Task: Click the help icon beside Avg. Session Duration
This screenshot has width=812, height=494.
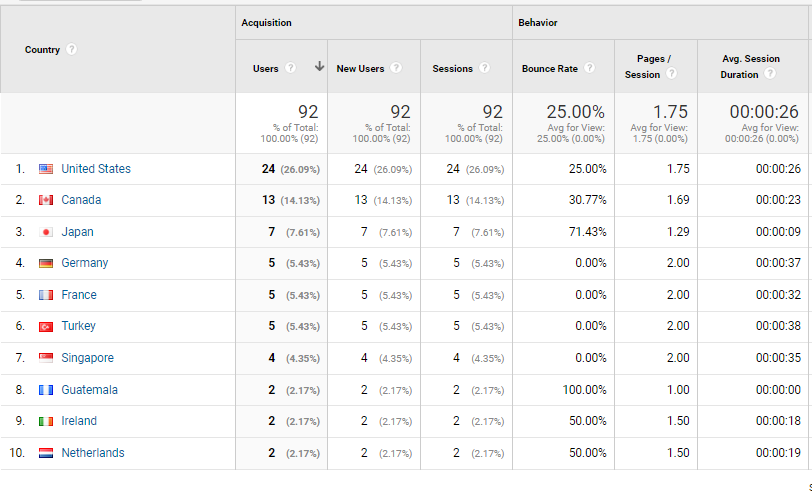Action: (771, 74)
